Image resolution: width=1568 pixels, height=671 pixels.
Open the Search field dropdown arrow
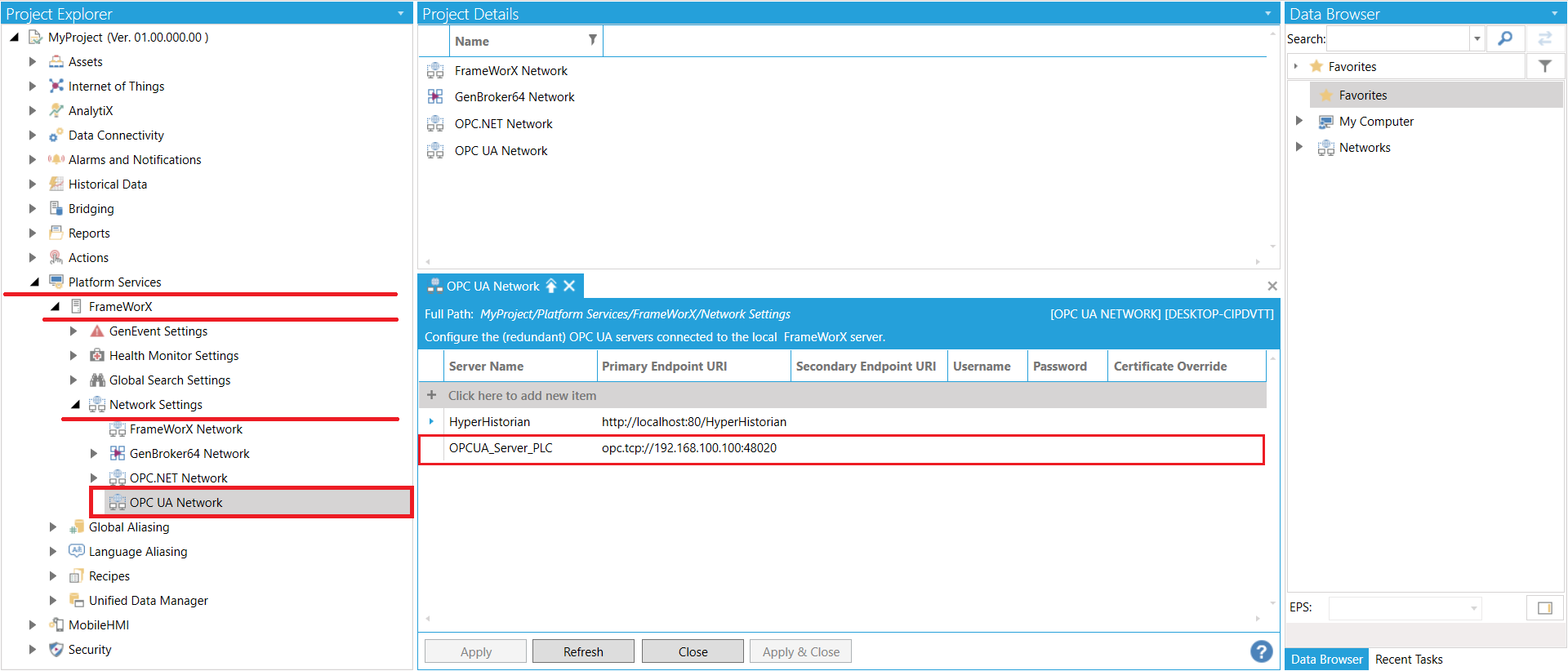1477,38
